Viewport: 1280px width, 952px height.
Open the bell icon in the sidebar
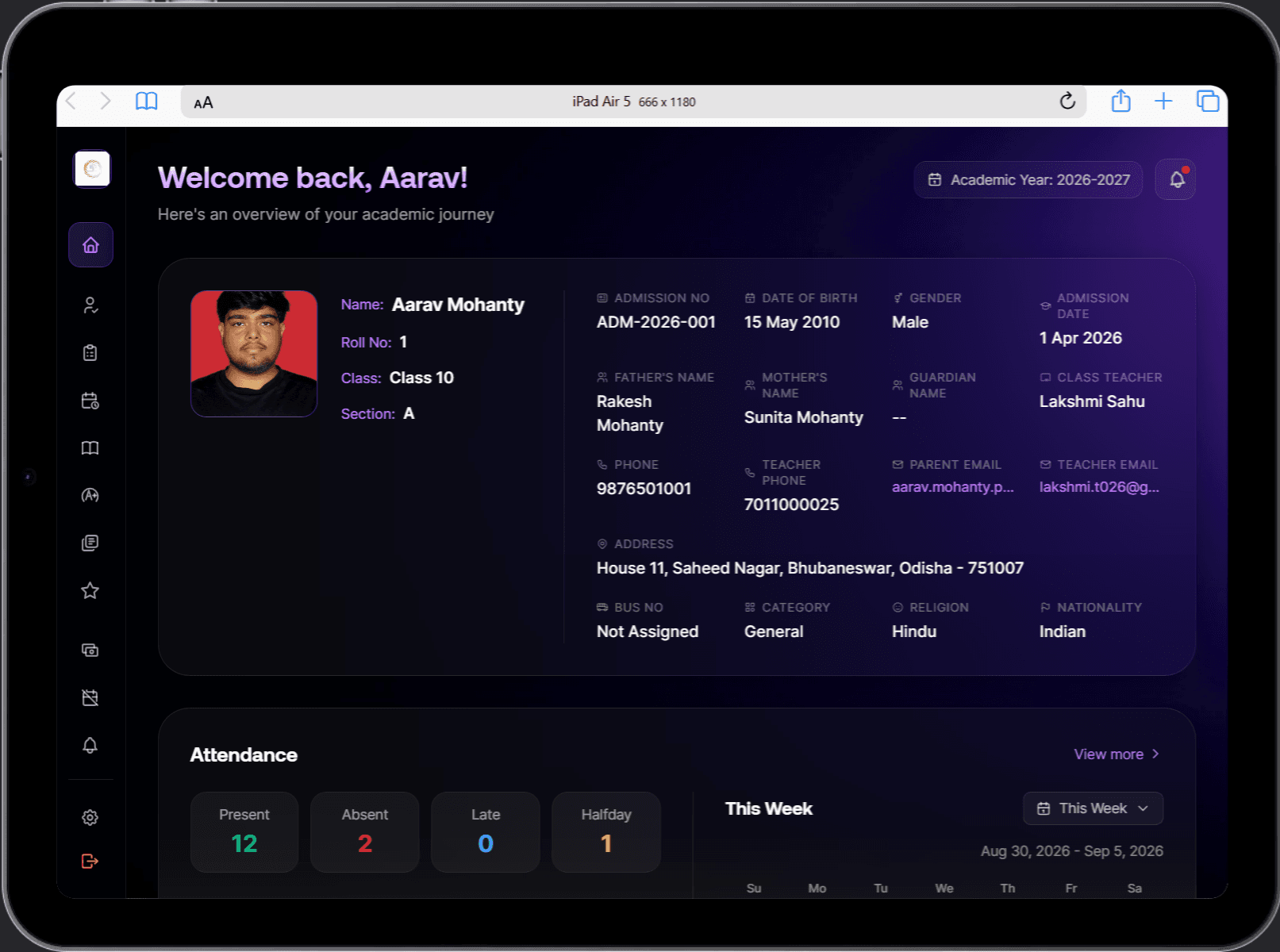(90, 746)
